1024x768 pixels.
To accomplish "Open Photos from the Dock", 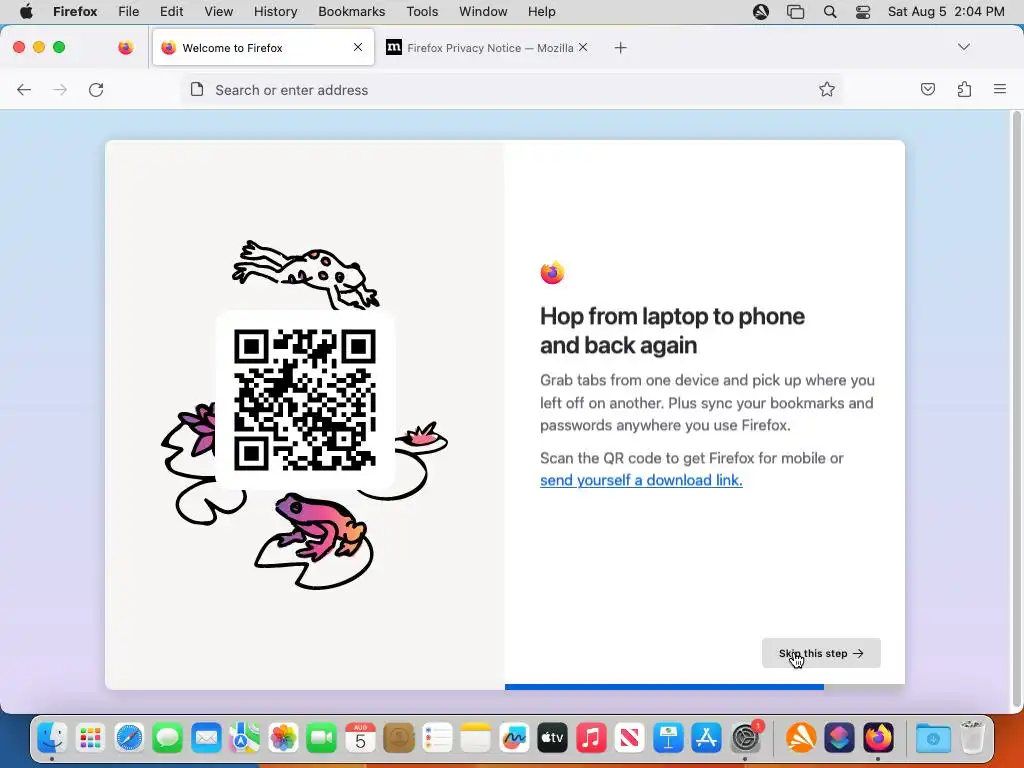I will coord(283,738).
